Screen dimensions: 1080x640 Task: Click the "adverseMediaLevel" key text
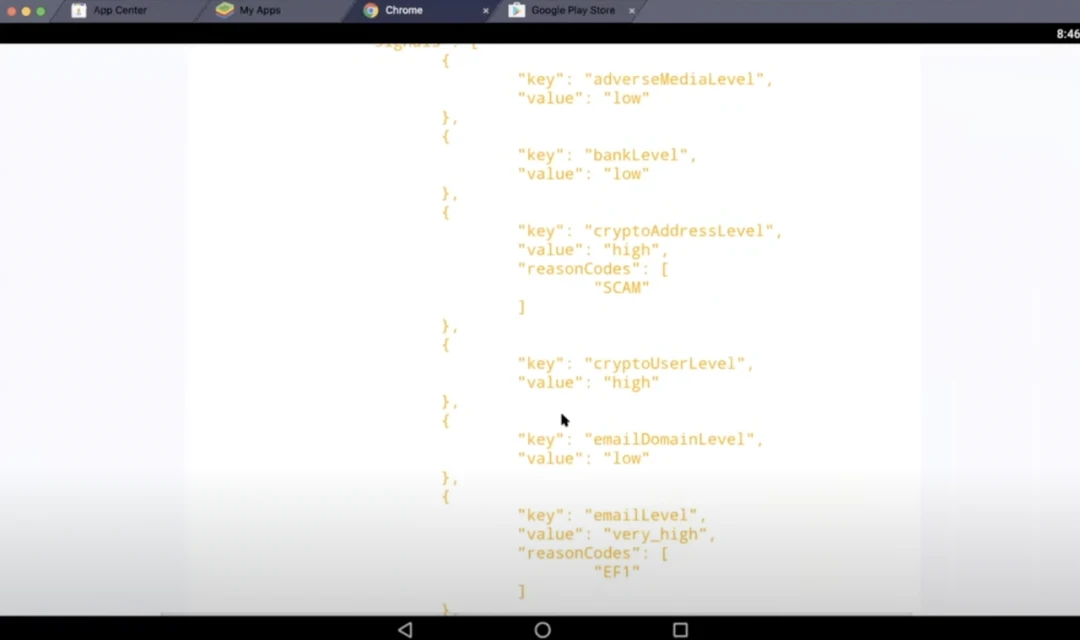point(674,79)
